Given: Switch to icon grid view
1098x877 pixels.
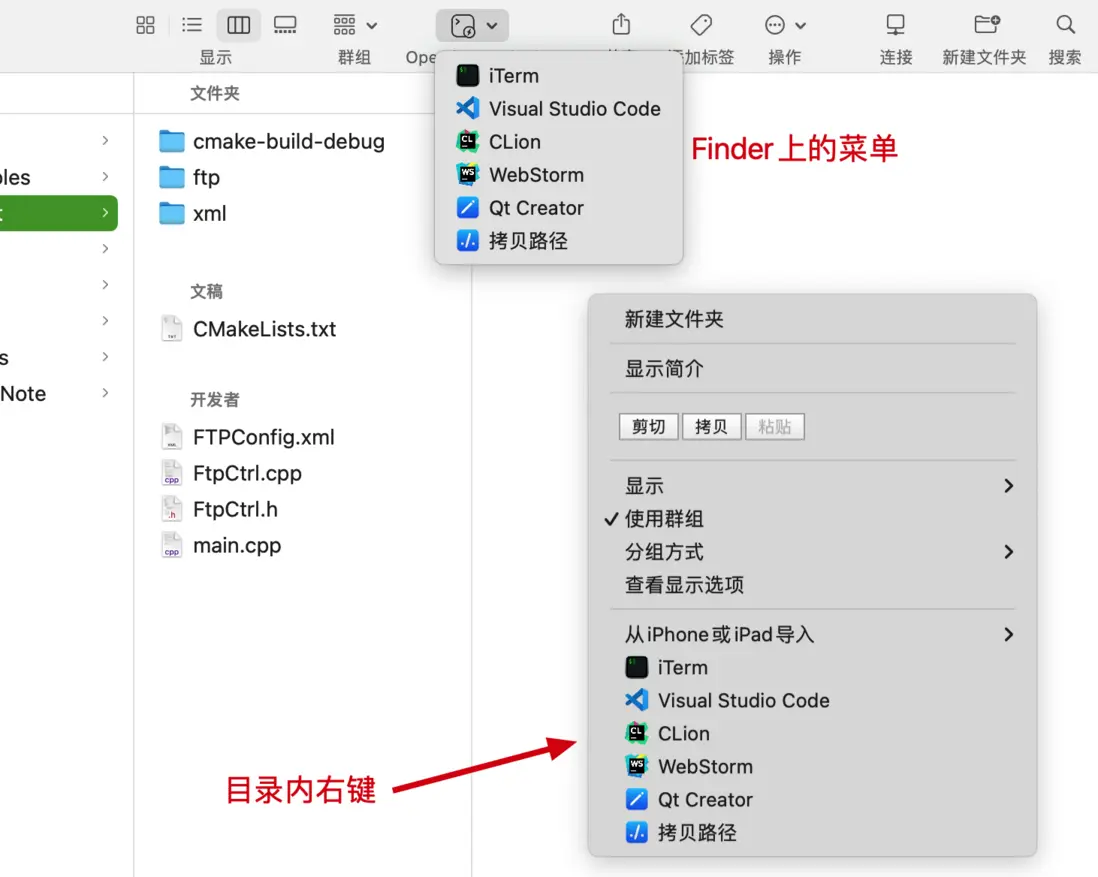Looking at the screenshot, I should [145, 26].
